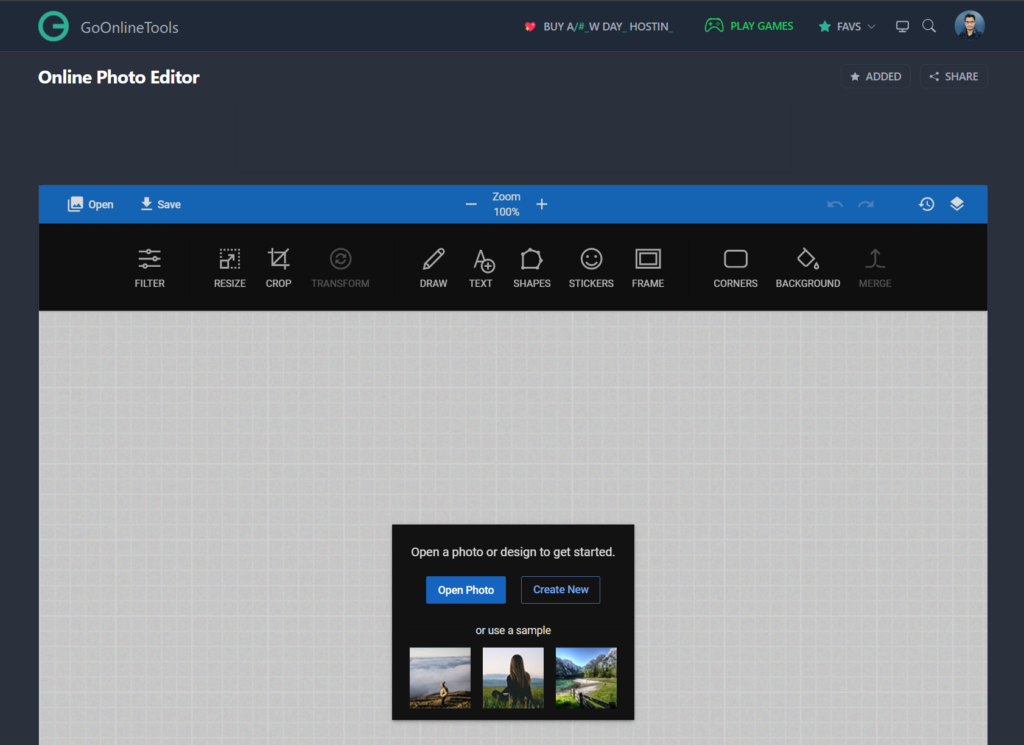Select the Corners tool
This screenshot has width=1024, height=745.
click(735, 266)
